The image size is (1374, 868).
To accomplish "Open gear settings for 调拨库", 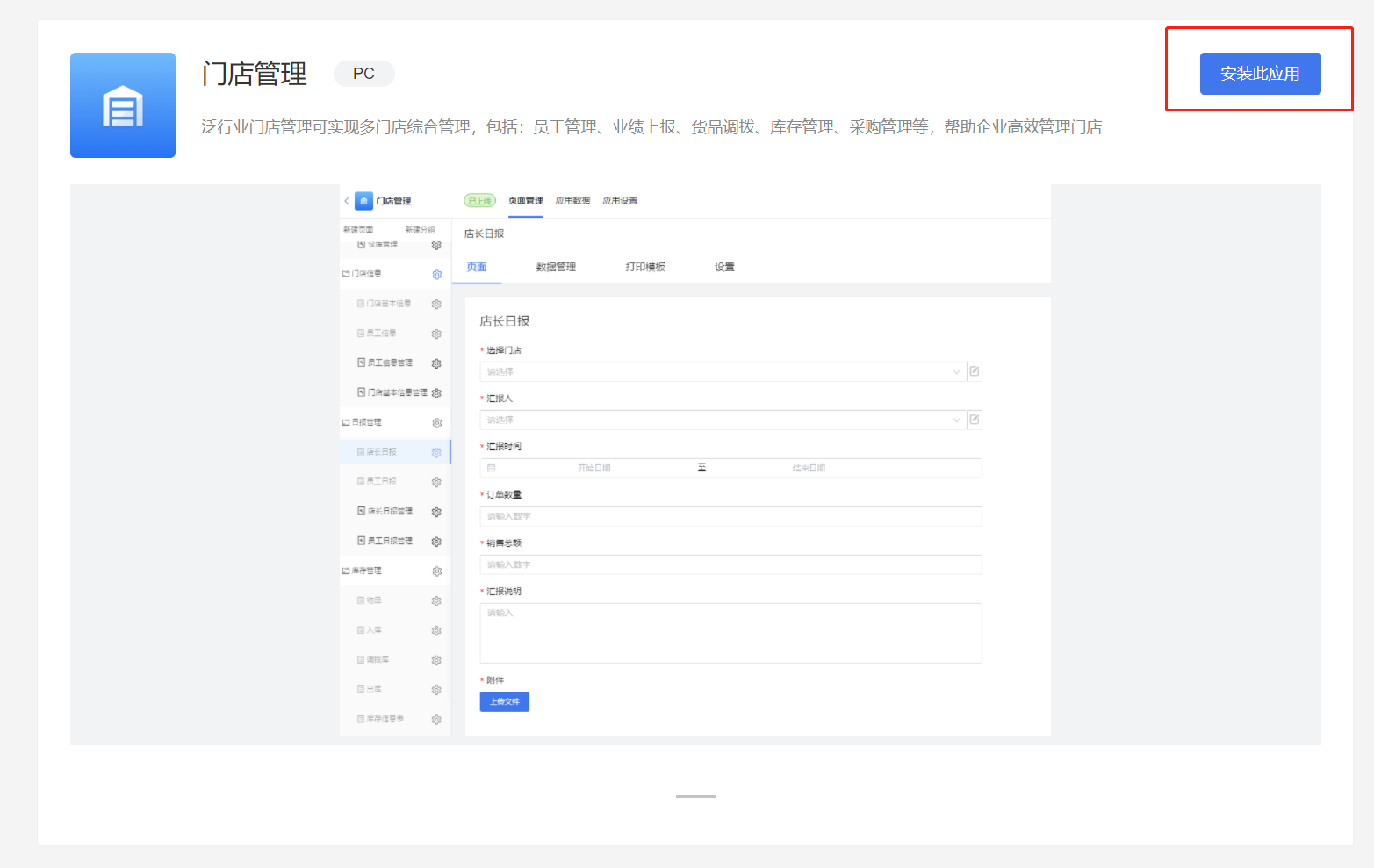I will pyautogui.click(x=436, y=661).
